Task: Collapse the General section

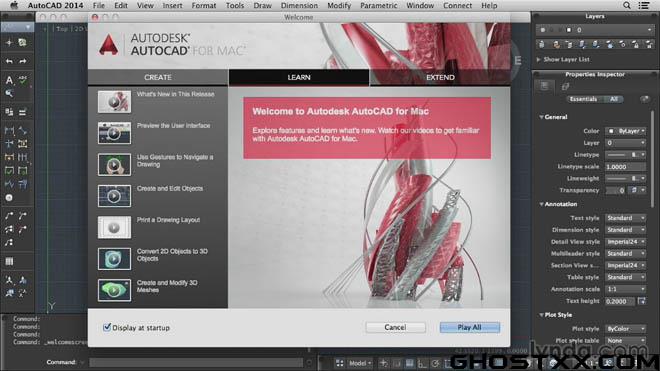Action: pos(541,117)
